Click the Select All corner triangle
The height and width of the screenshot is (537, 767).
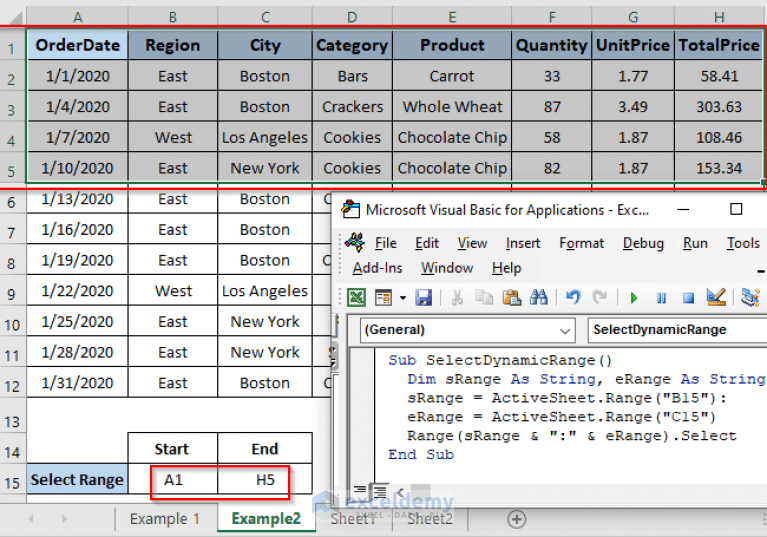[15, 19]
